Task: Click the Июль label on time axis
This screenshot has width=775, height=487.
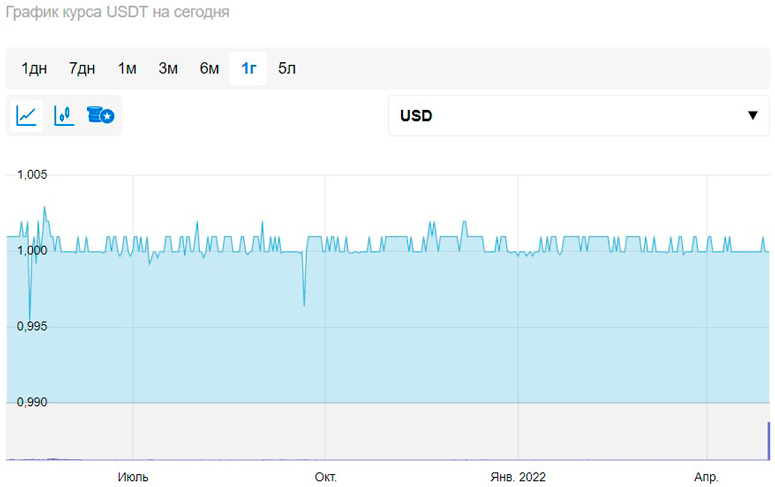Action: coord(133,477)
